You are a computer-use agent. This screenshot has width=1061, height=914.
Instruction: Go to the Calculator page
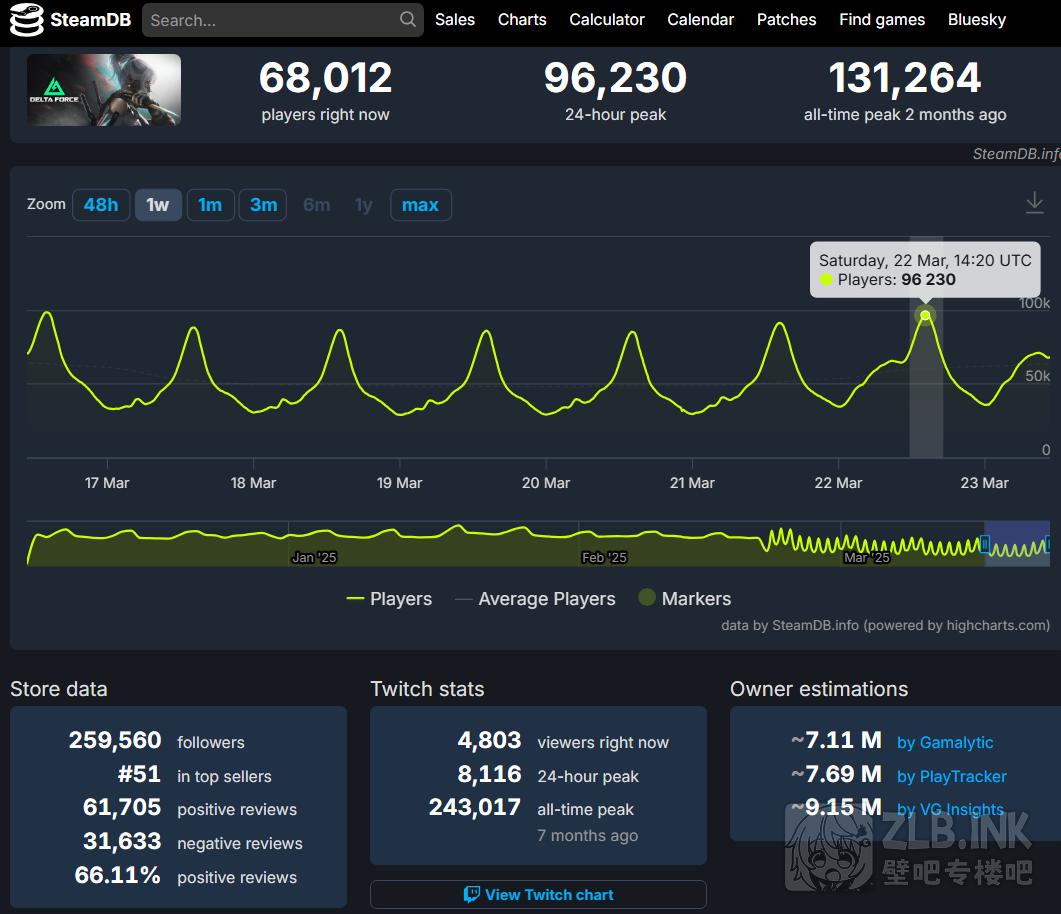(x=607, y=20)
